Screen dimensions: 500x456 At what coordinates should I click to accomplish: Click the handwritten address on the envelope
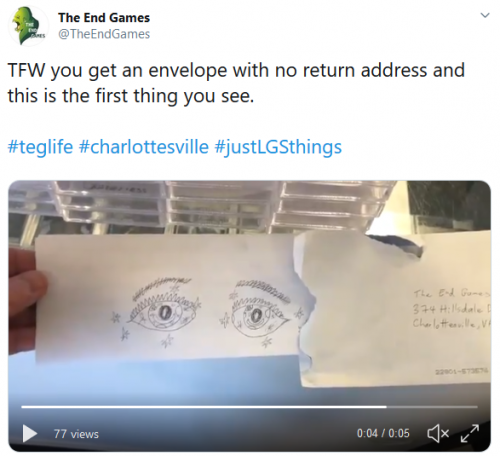tap(451, 308)
